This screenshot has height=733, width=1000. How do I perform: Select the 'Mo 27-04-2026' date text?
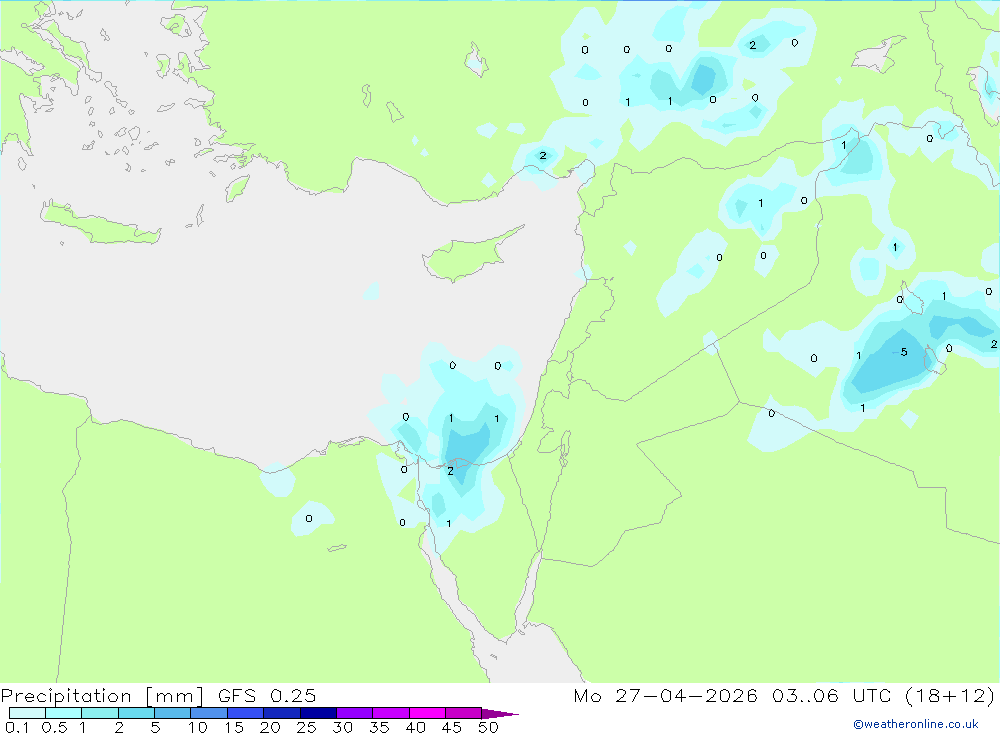coord(665,695)
